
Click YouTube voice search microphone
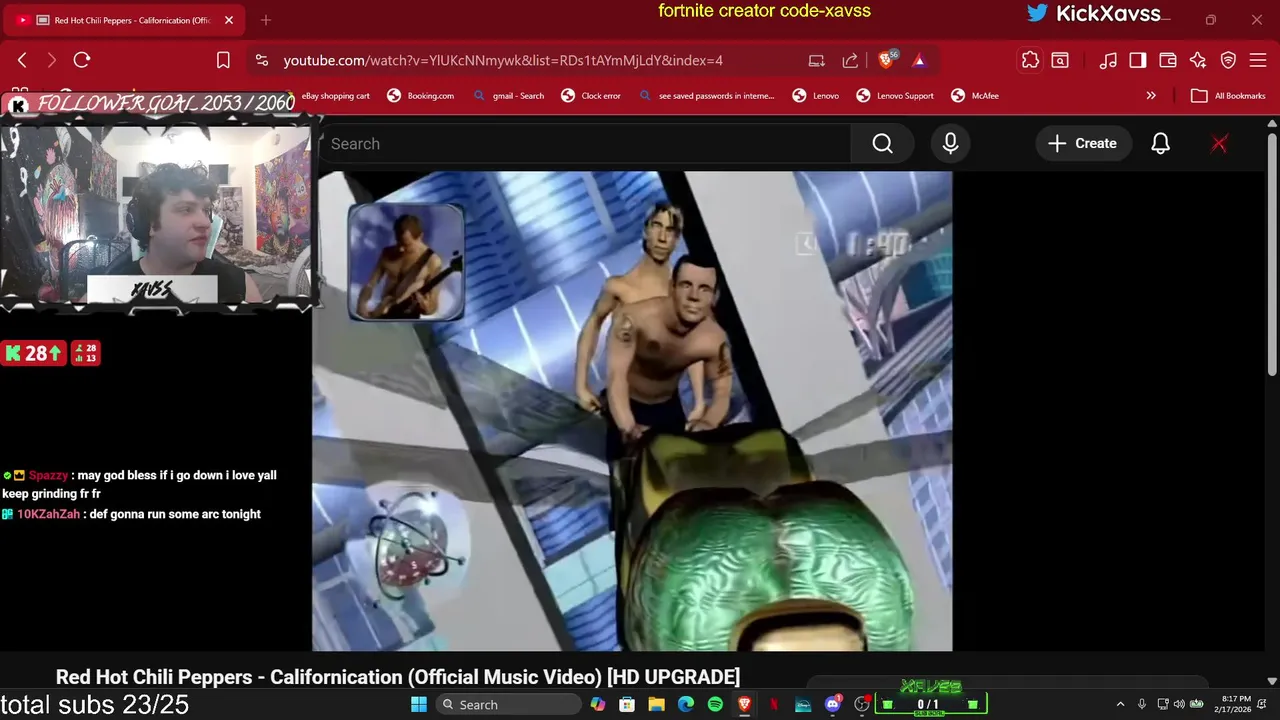pyautogui.click(x=950, y=144)
